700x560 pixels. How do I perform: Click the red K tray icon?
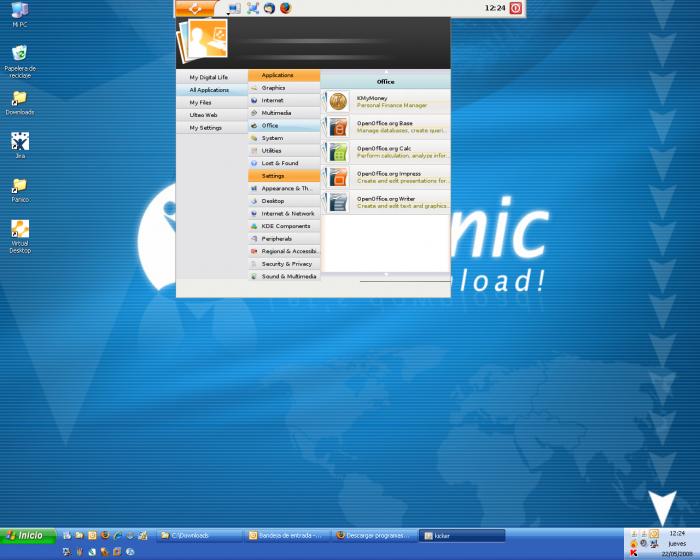(633, 553)
